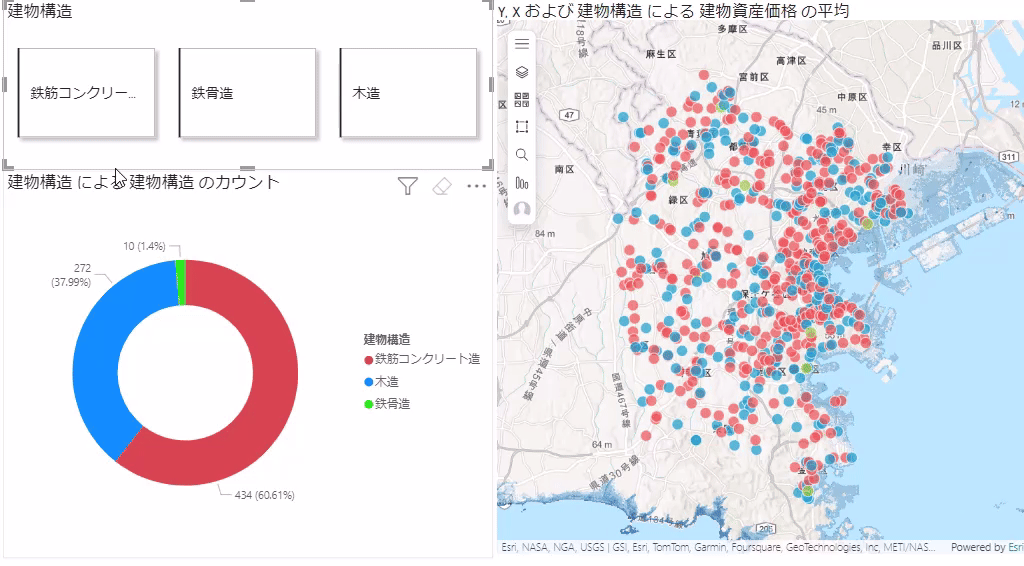
Task: Open the basemap gallery grid icon
Action: (521, 99)
